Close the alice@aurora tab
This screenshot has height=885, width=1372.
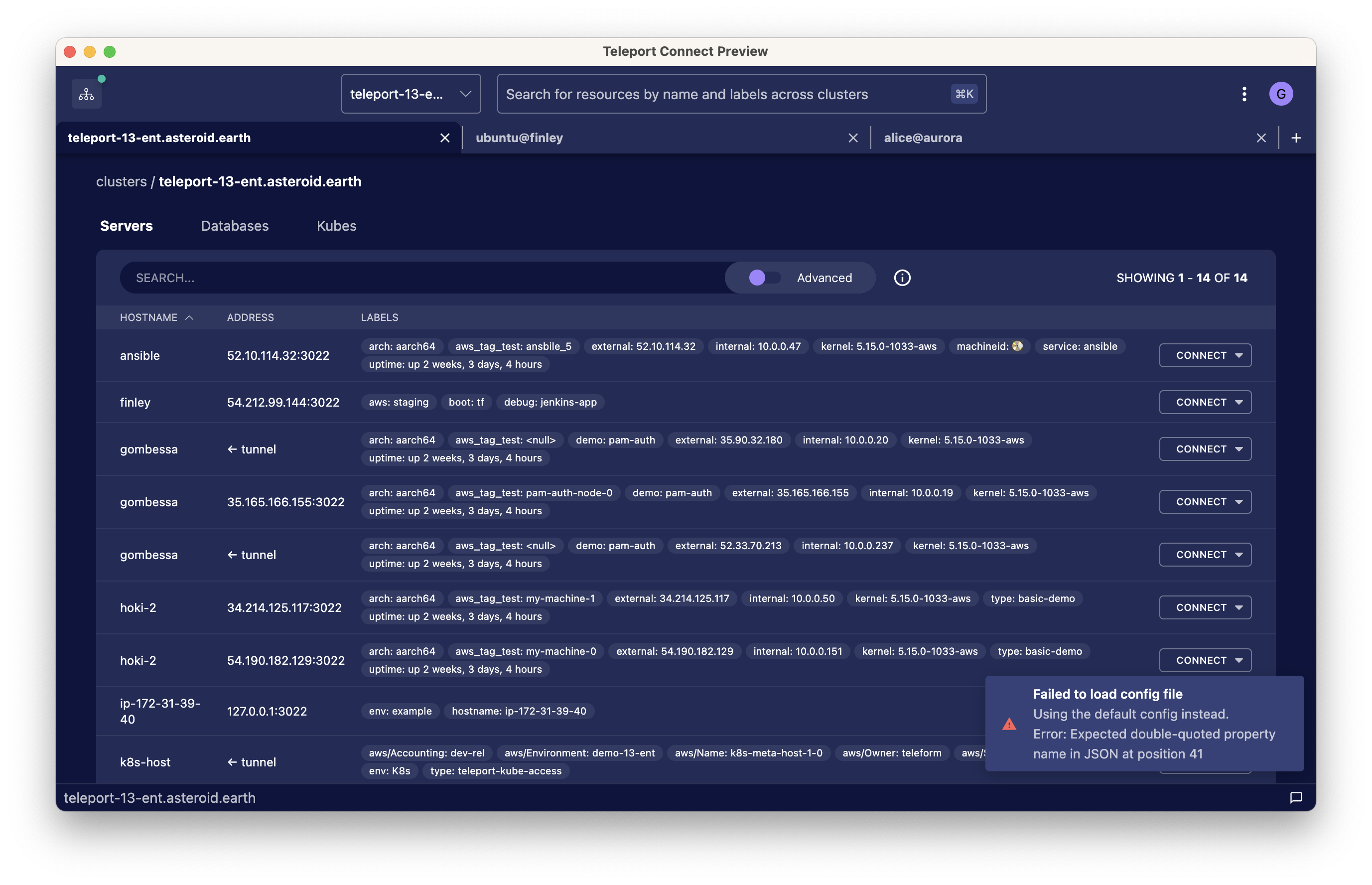pos(1261,138)
